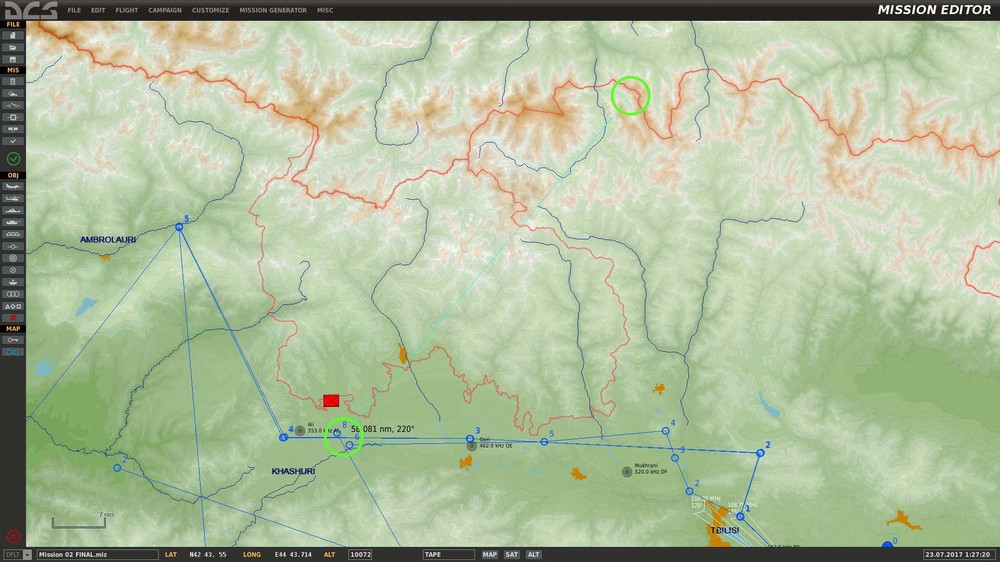This screenshot has width=1000, height=562.
Task: Select the navigation point line-circle tool
Action: tap(13, 246)
